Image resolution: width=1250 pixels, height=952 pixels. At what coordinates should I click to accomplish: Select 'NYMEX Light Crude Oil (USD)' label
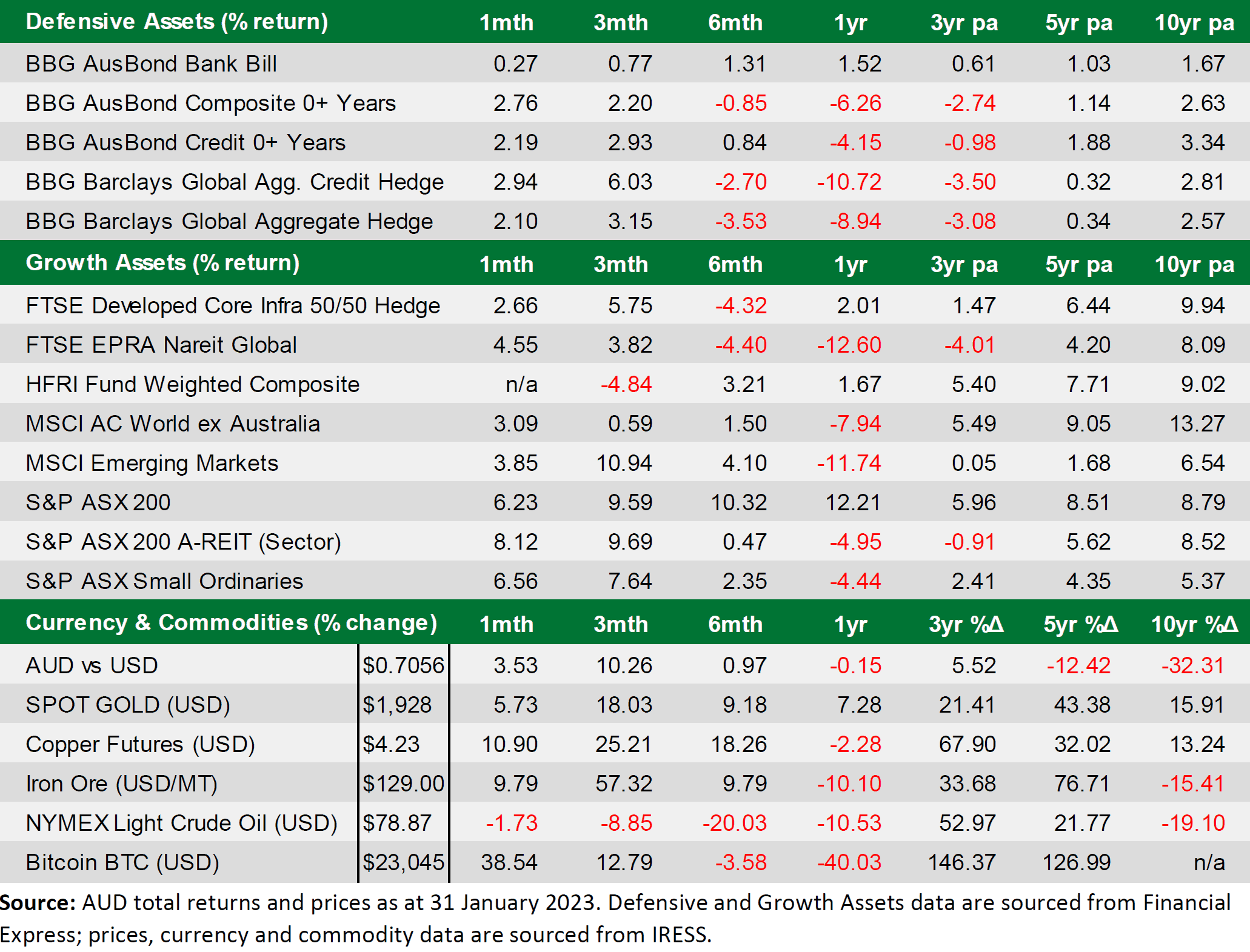tap(181, 823)
